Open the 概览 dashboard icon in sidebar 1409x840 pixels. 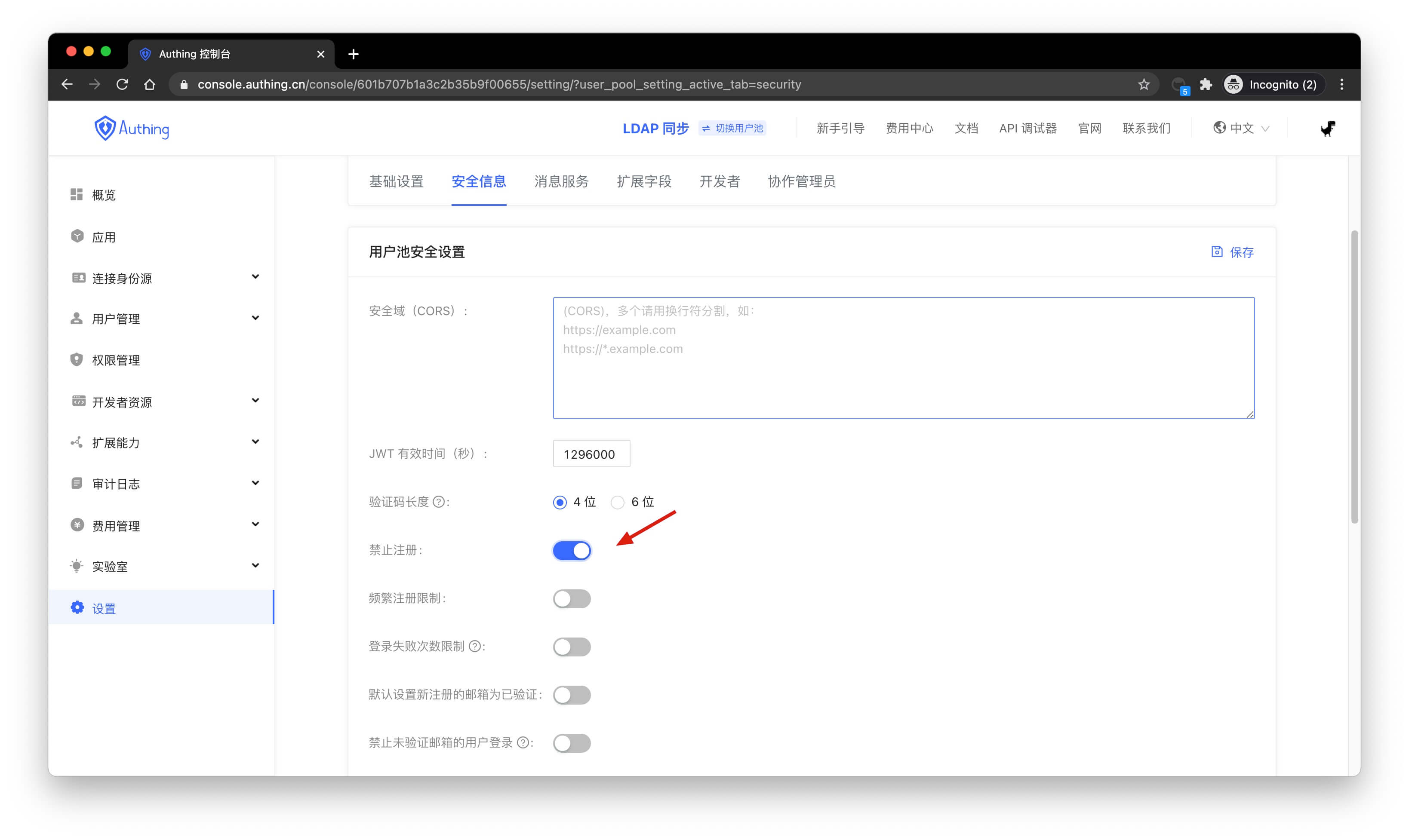(x=77, y=195)
